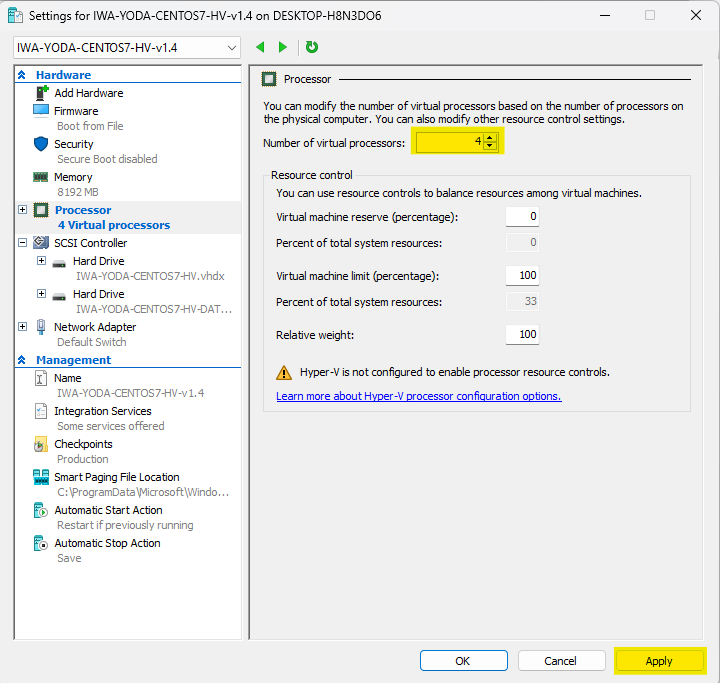The width and height of the screenshot is (720, 683).
Task: Click the Cancel button
Action: (562, 660)
